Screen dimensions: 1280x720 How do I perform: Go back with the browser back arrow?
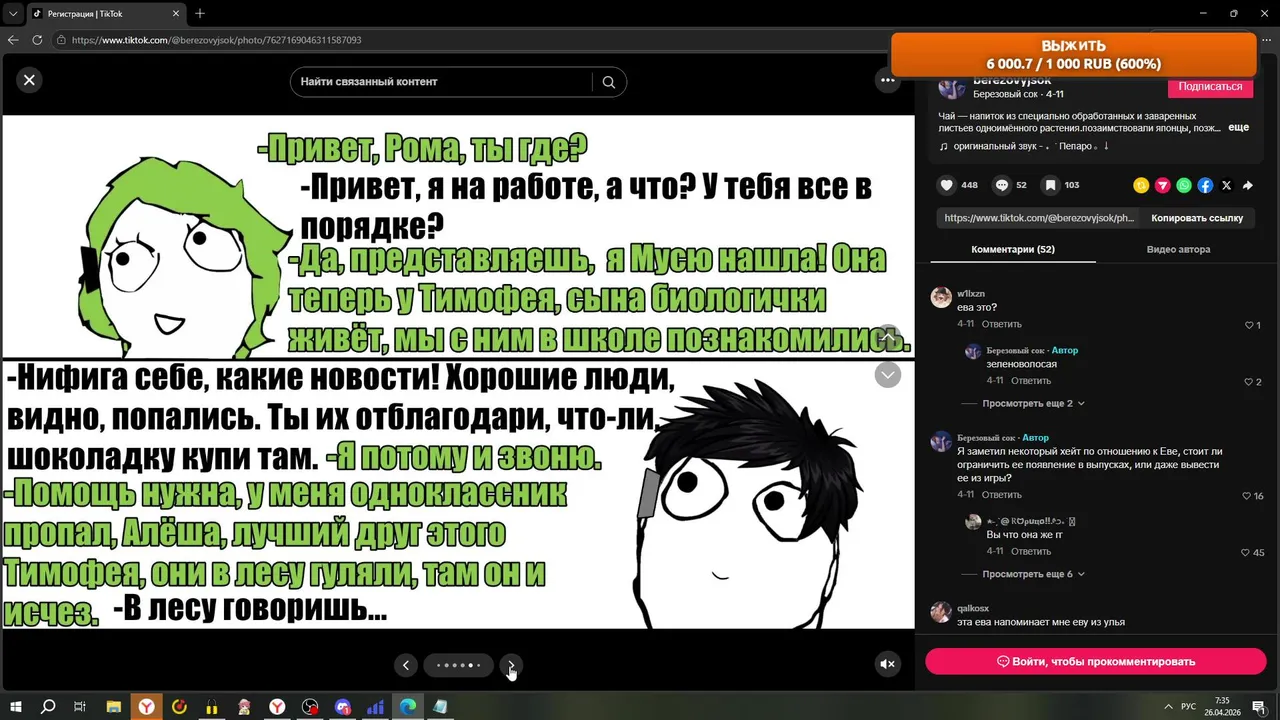[13, 40]
